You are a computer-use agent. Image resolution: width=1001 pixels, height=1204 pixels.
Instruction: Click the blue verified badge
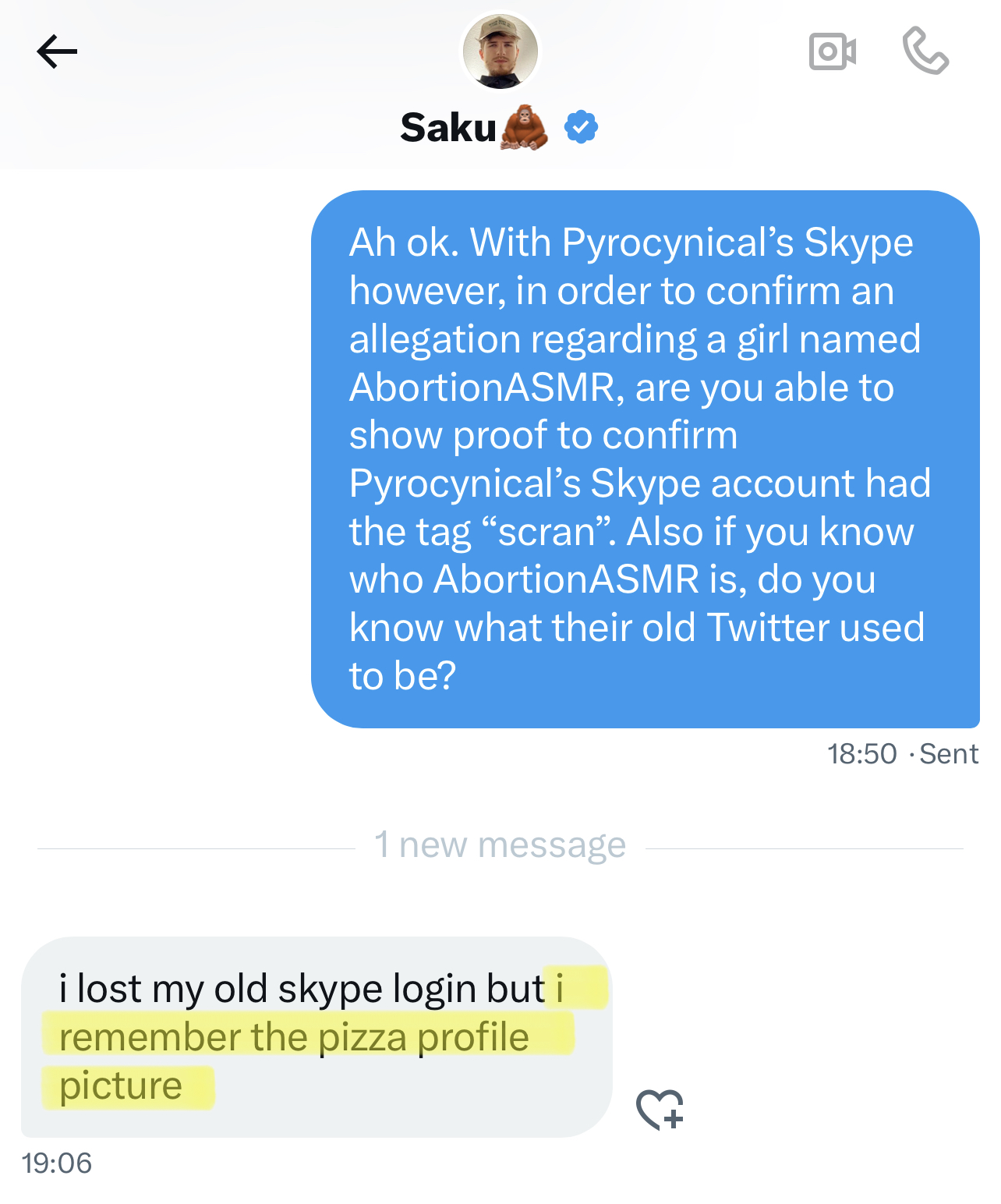click(581, 127)
